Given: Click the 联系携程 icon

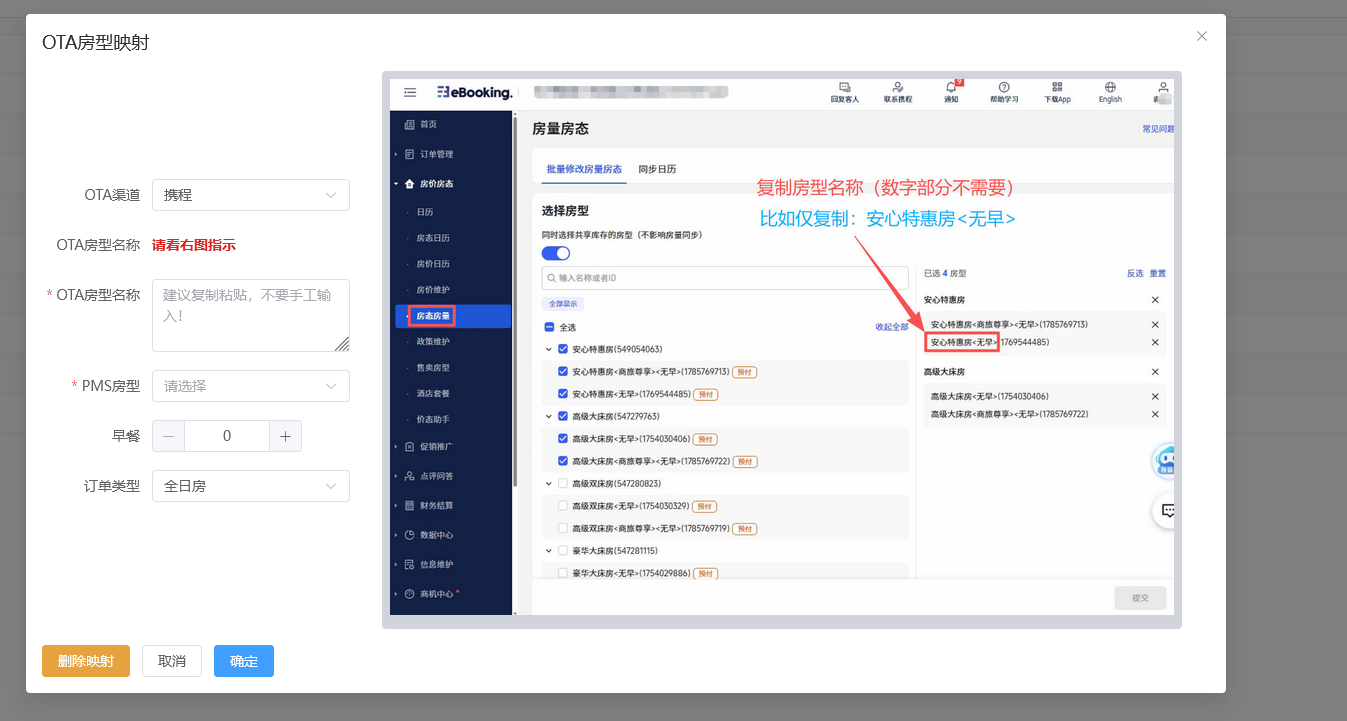Looking at the screenshot, I should pyautogui.click(x=898, y=87).
